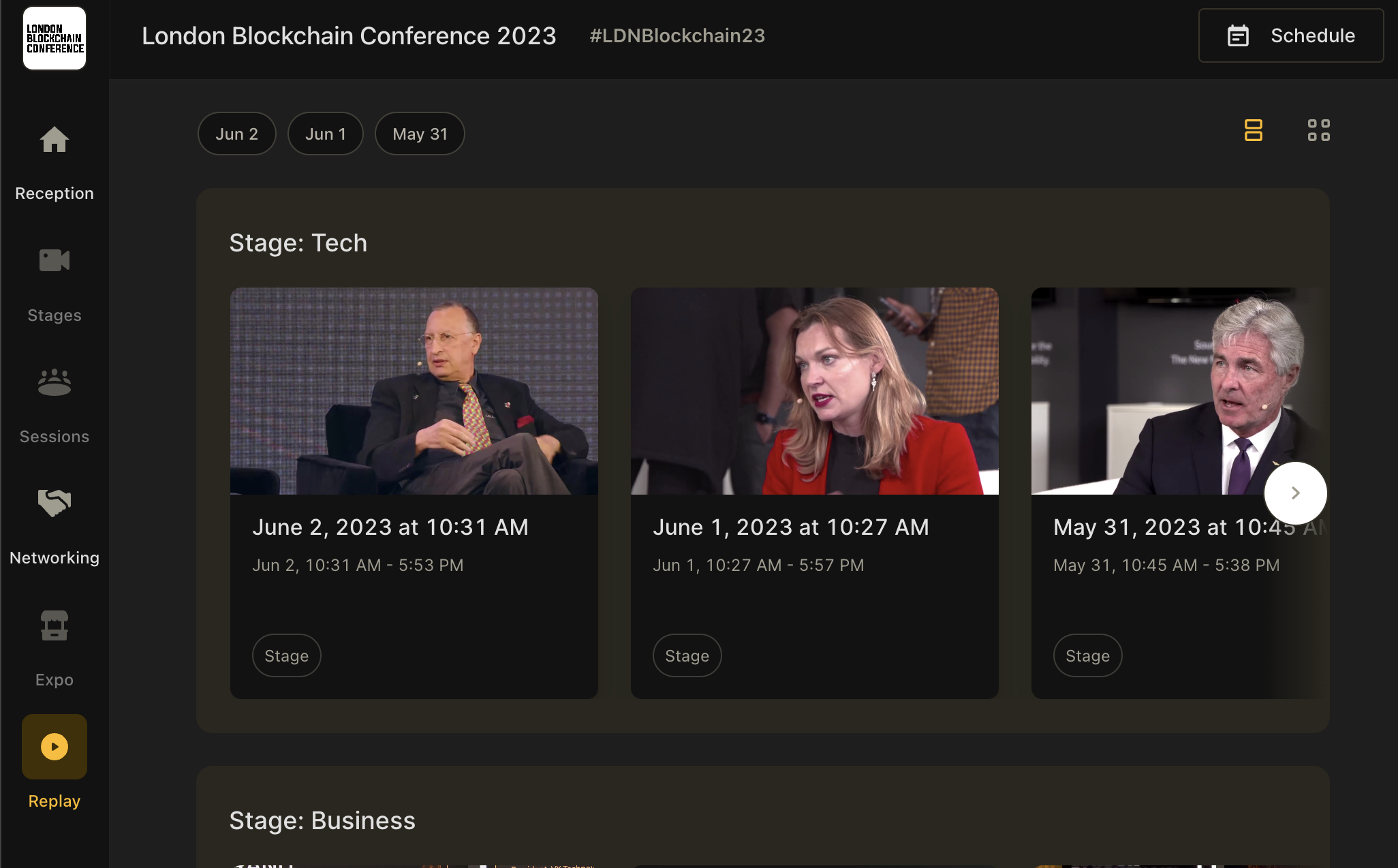Click the 'Stage: Tech' heading
The width and height of the screenshot is (1398, 868).
[298, 243]
